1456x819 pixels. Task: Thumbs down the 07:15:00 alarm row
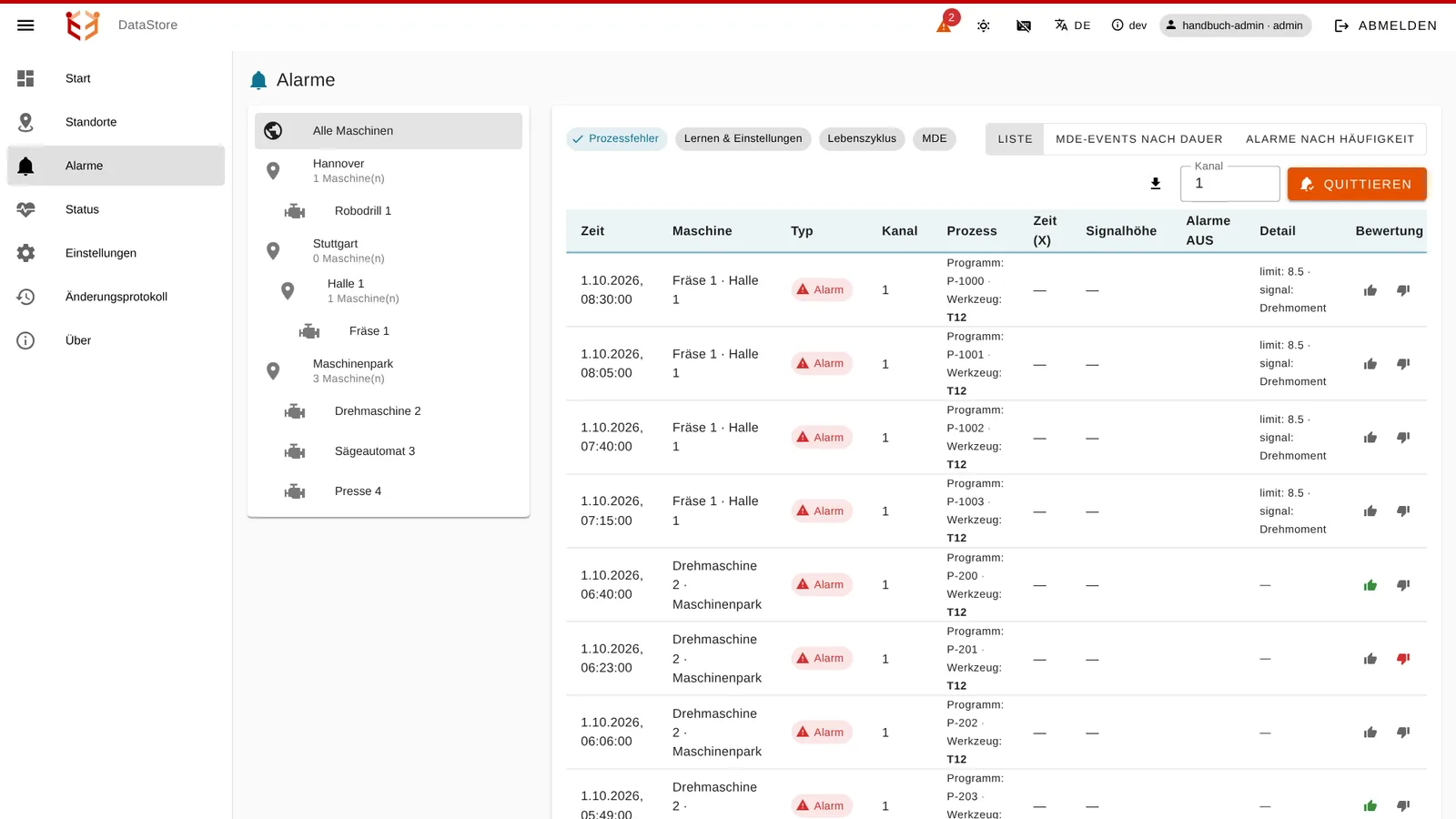(1403, 511)
